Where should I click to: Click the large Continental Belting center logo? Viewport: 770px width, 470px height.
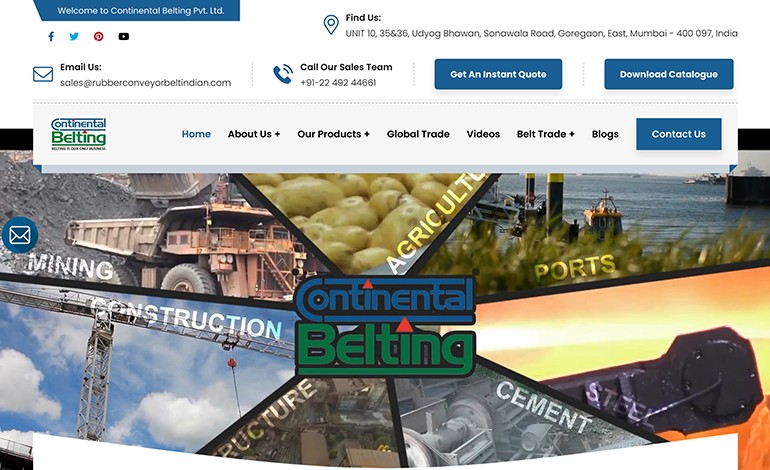[x=385, y=325]
